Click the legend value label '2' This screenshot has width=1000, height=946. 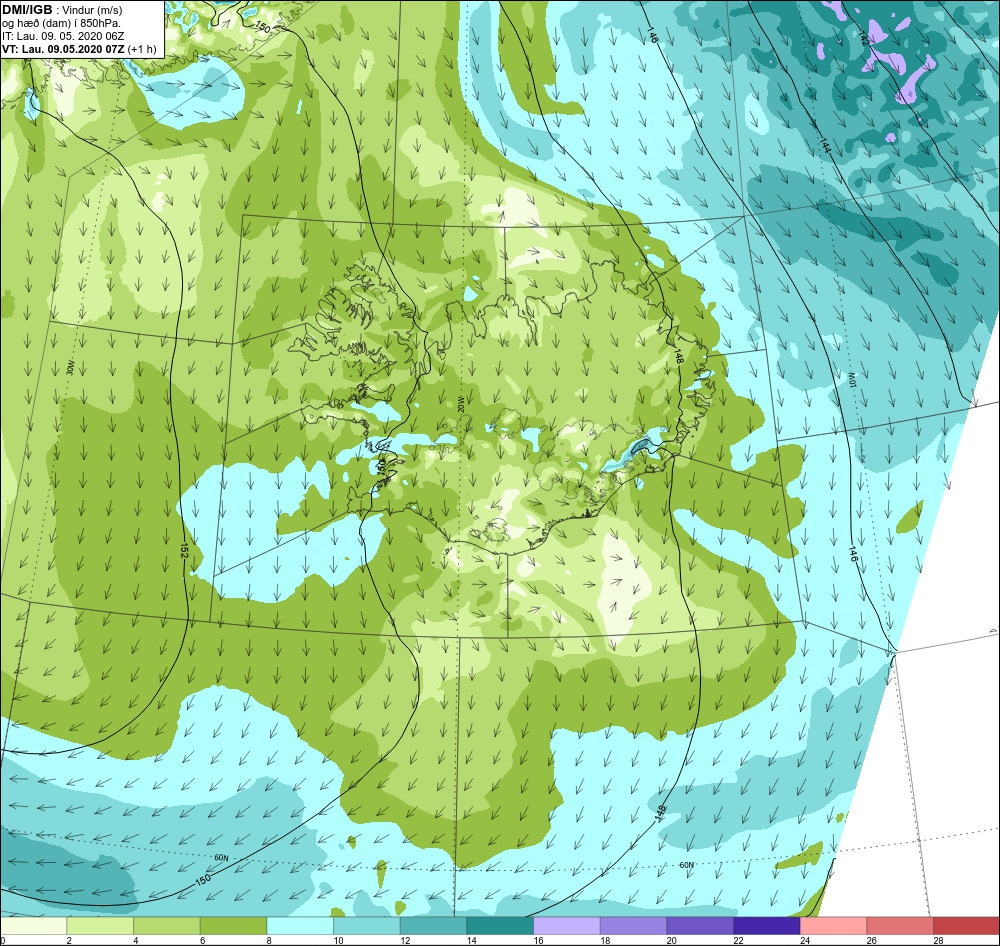click(68, 940)
